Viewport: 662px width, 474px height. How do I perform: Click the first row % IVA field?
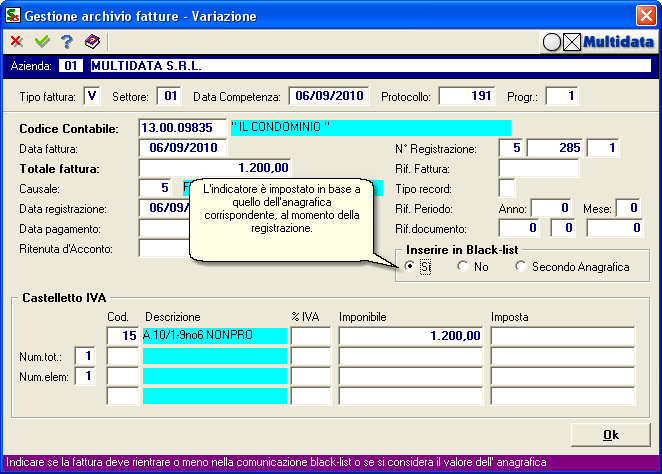[311, 336]
